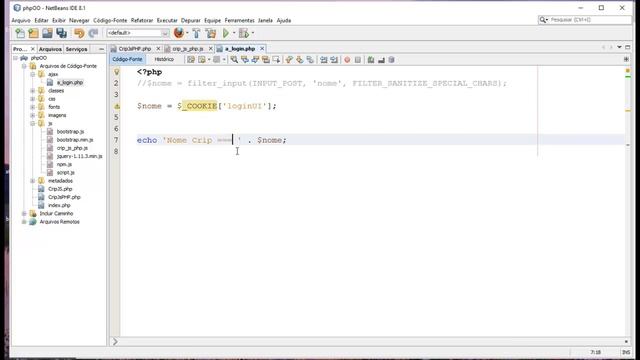Open the Ferramentas menu
The width and height of the screenshot is (640, 360).
pos(239,20)
